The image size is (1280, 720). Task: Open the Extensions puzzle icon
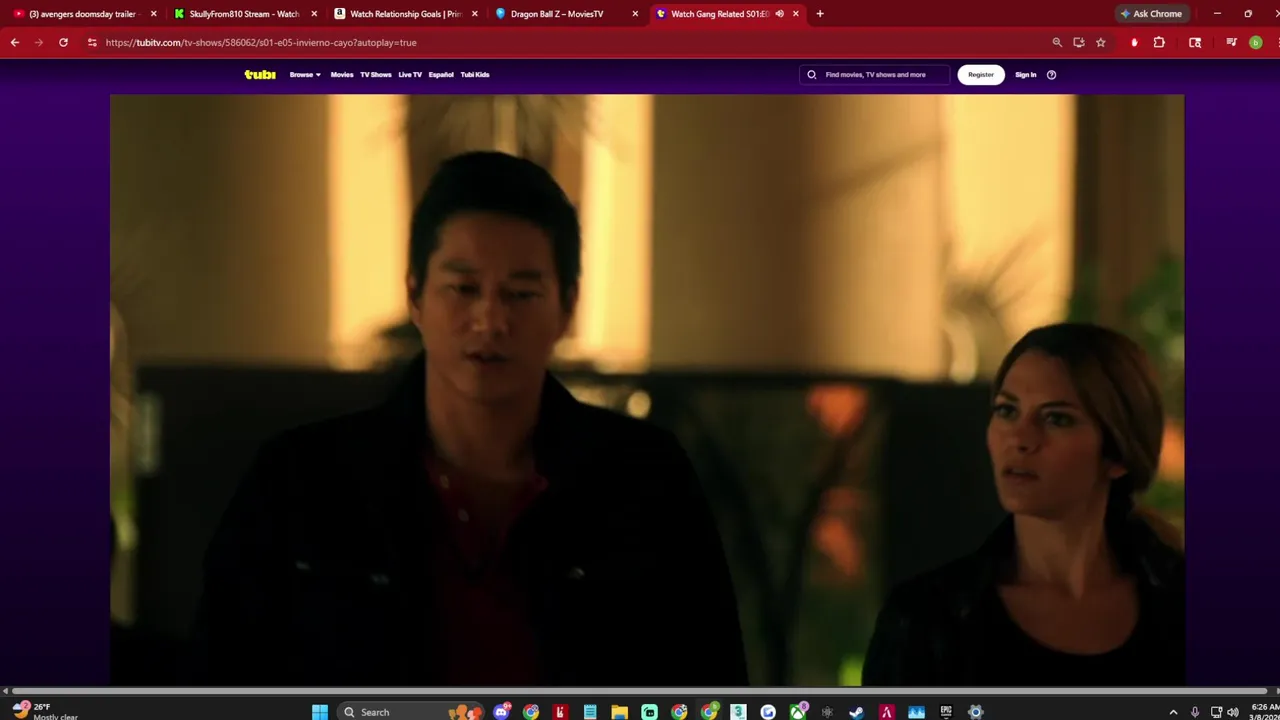point(1159,42)
